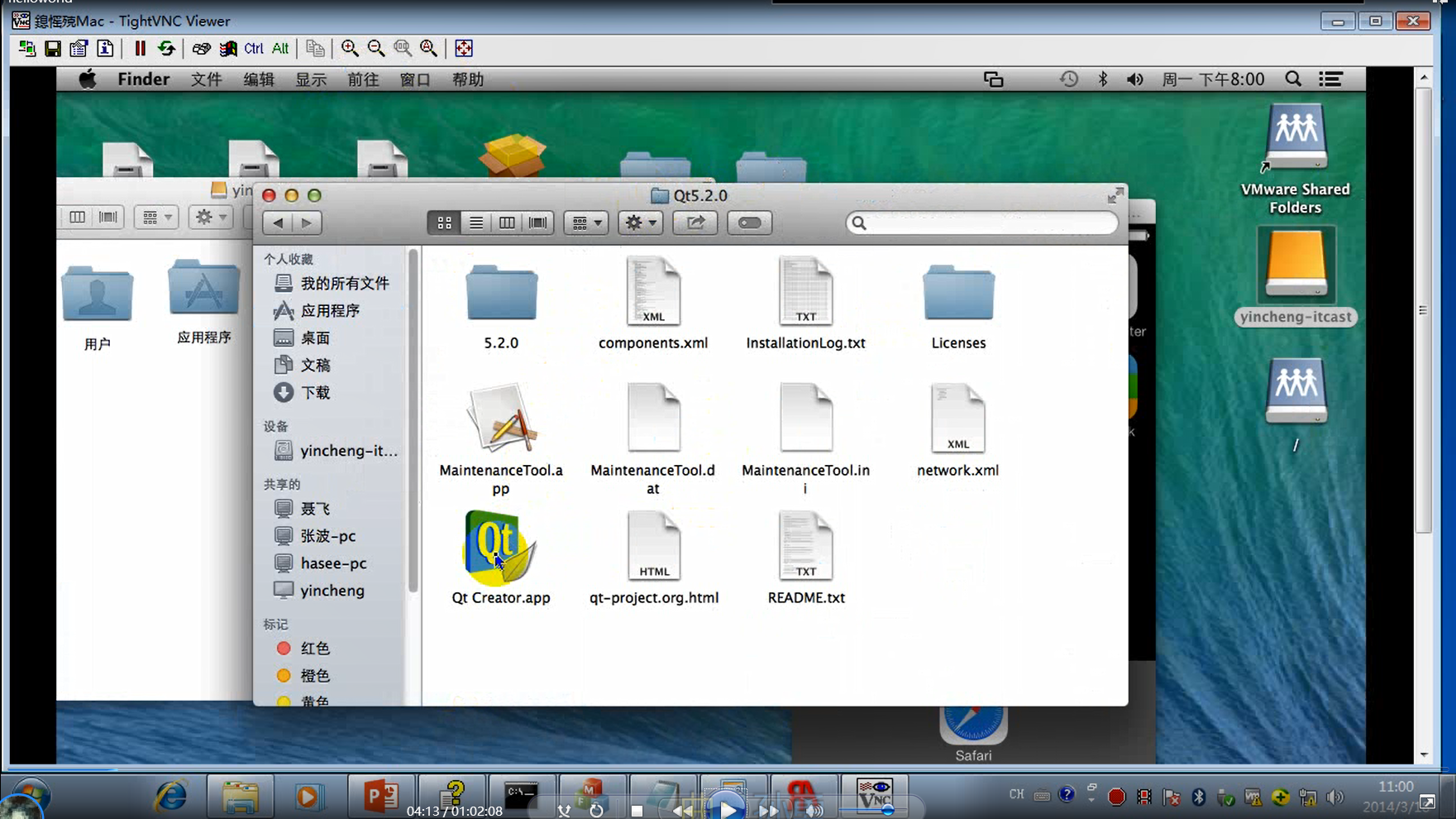Open Spotlight search in macOS menu bar
This screenshot has width=1456, height=819.
tap(1293, 79)
